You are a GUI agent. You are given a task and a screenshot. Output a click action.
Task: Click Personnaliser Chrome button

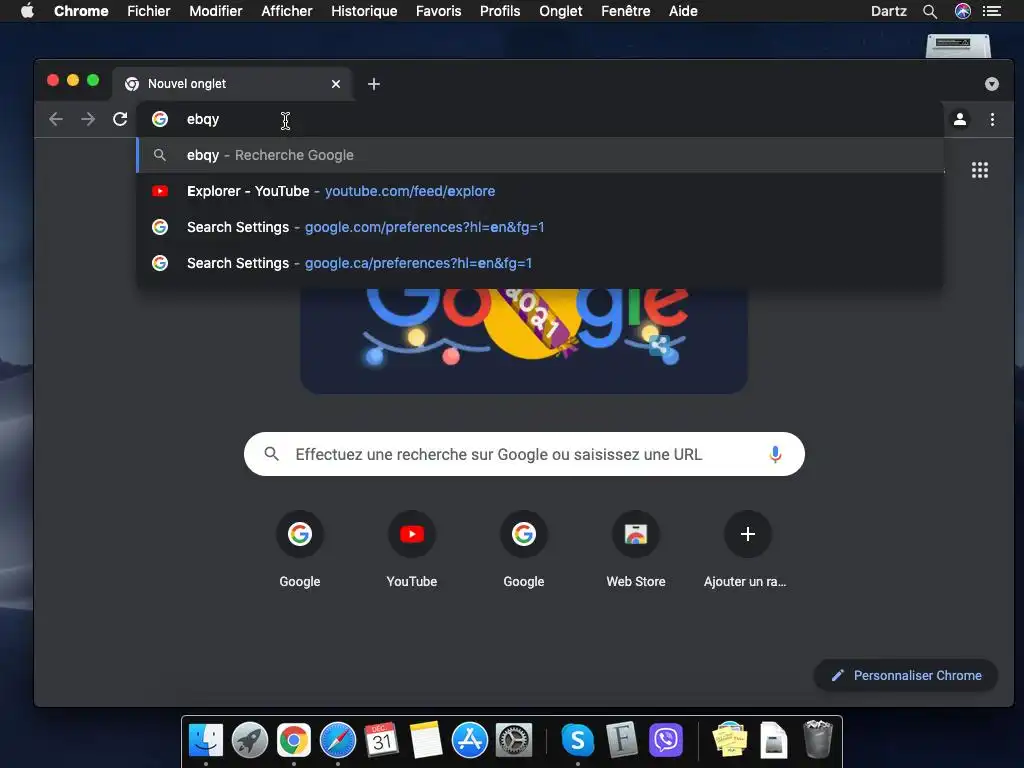point(906,675)
